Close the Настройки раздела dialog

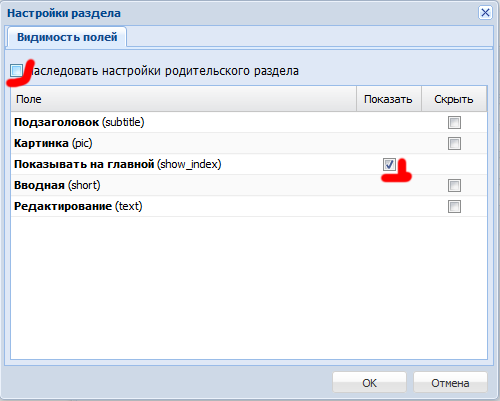[485, 13]
